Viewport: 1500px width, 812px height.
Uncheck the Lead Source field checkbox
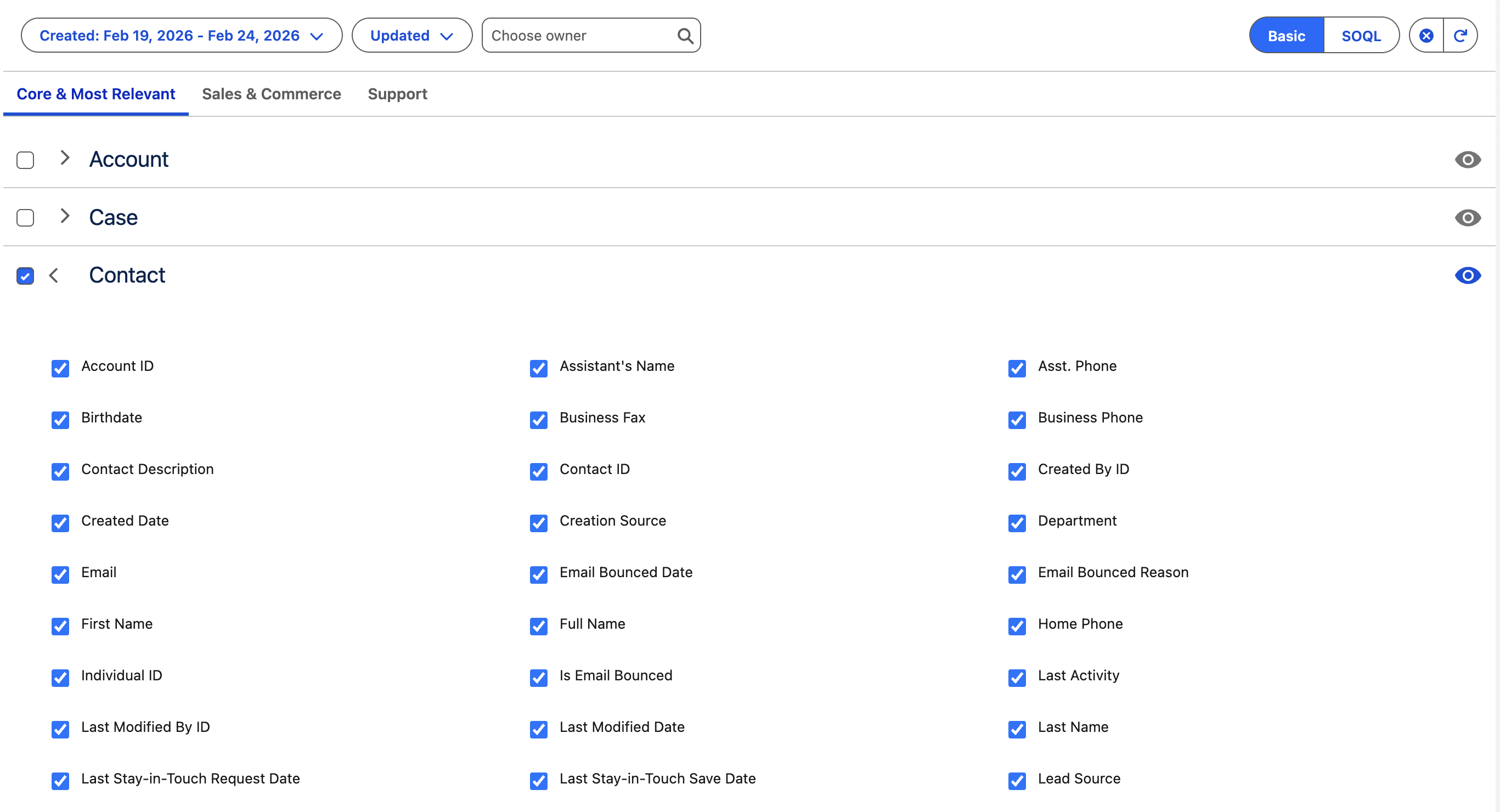pyautogui.click(x=1017, y=781)
